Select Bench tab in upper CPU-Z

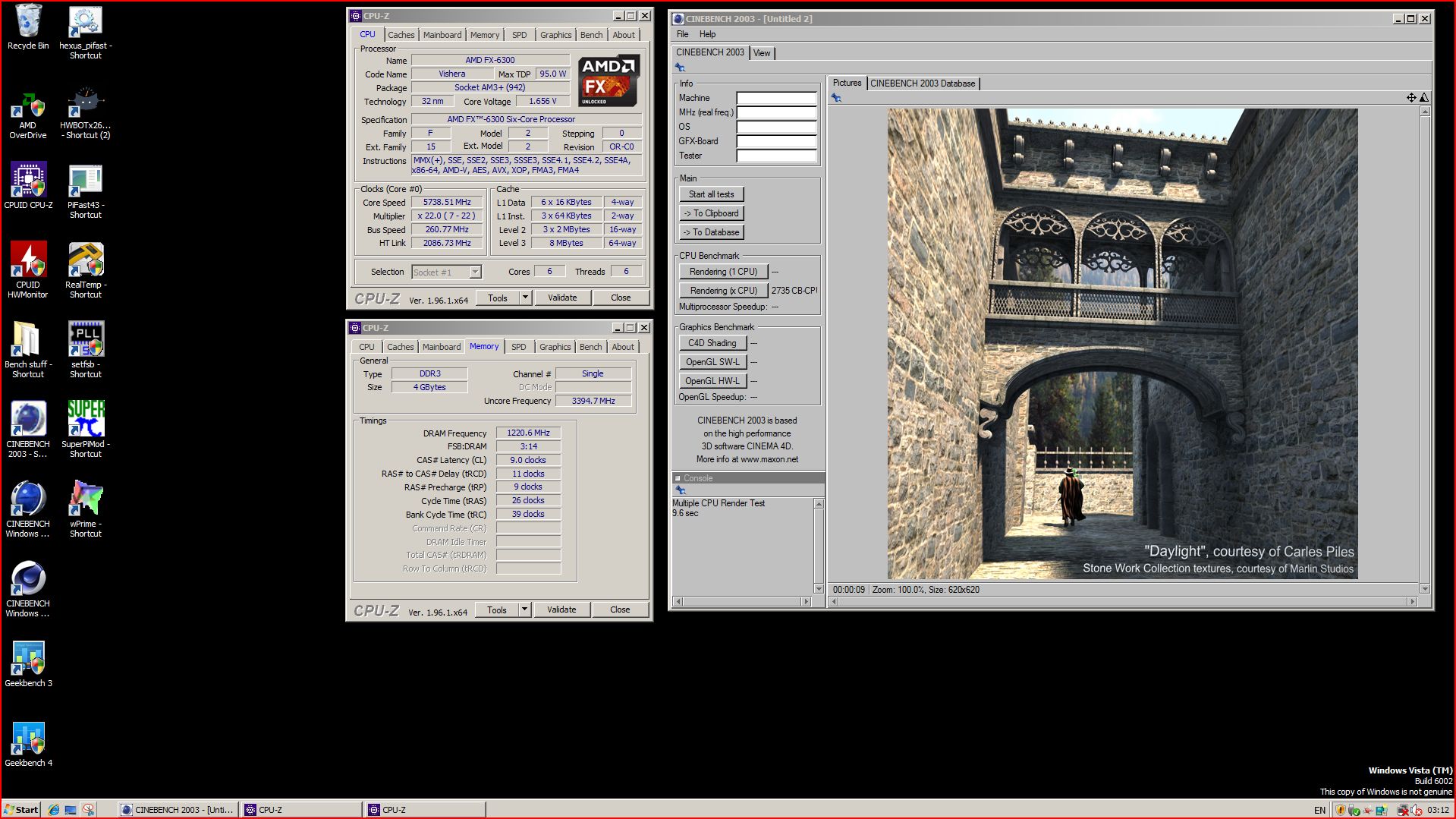591,35
